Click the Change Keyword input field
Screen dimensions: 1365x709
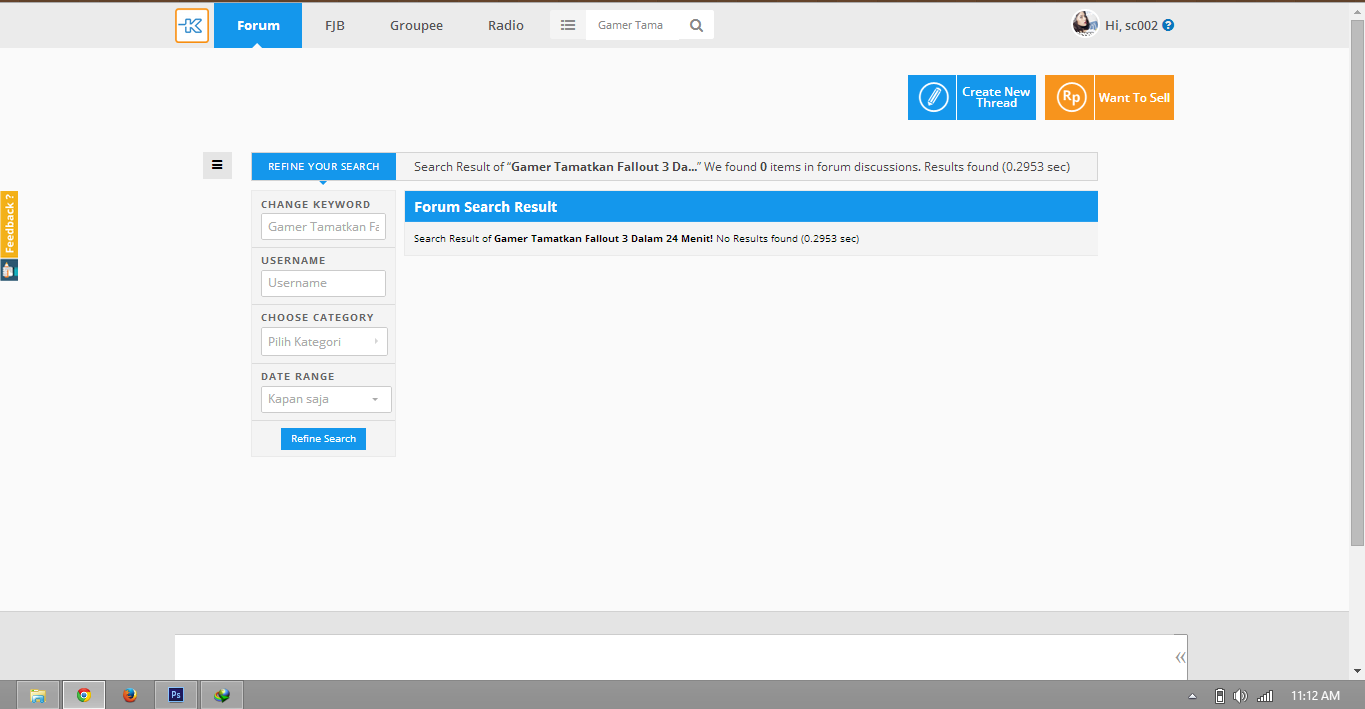point(323,227)
